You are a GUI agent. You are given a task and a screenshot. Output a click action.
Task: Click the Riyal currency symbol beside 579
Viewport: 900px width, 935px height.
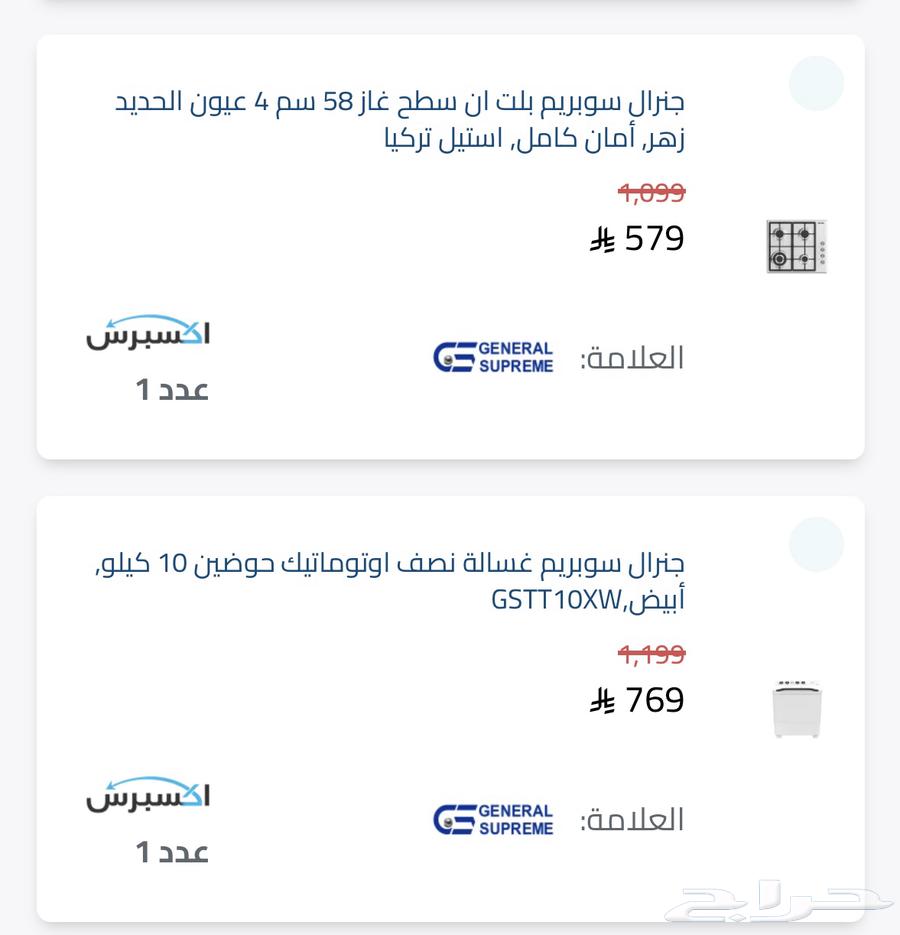pos(602,240)
